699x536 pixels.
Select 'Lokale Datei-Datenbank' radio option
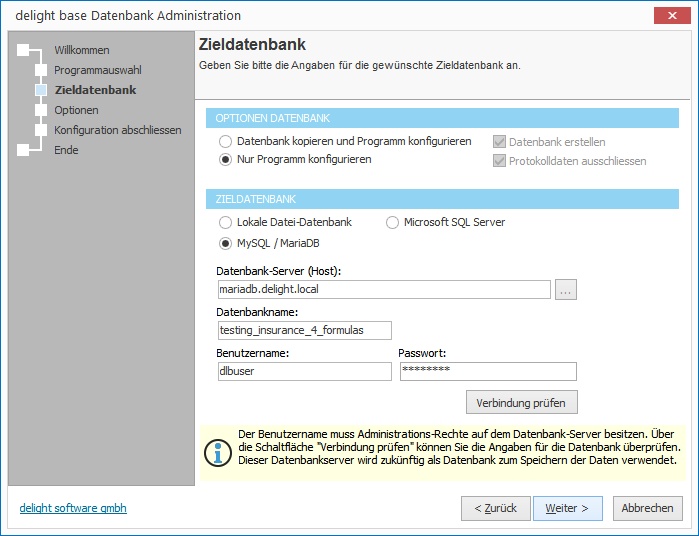(226, 222)
